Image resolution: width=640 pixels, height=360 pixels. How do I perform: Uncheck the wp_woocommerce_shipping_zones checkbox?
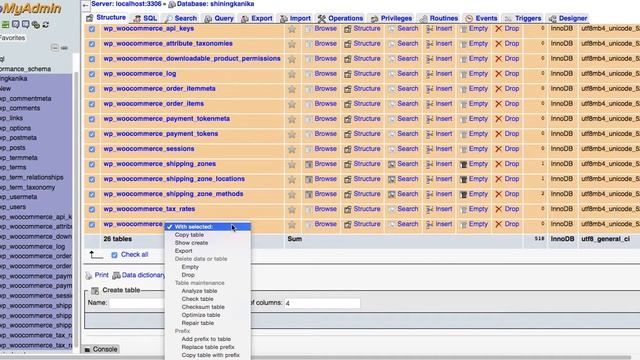pyautogui.click(x=92, y=164)
